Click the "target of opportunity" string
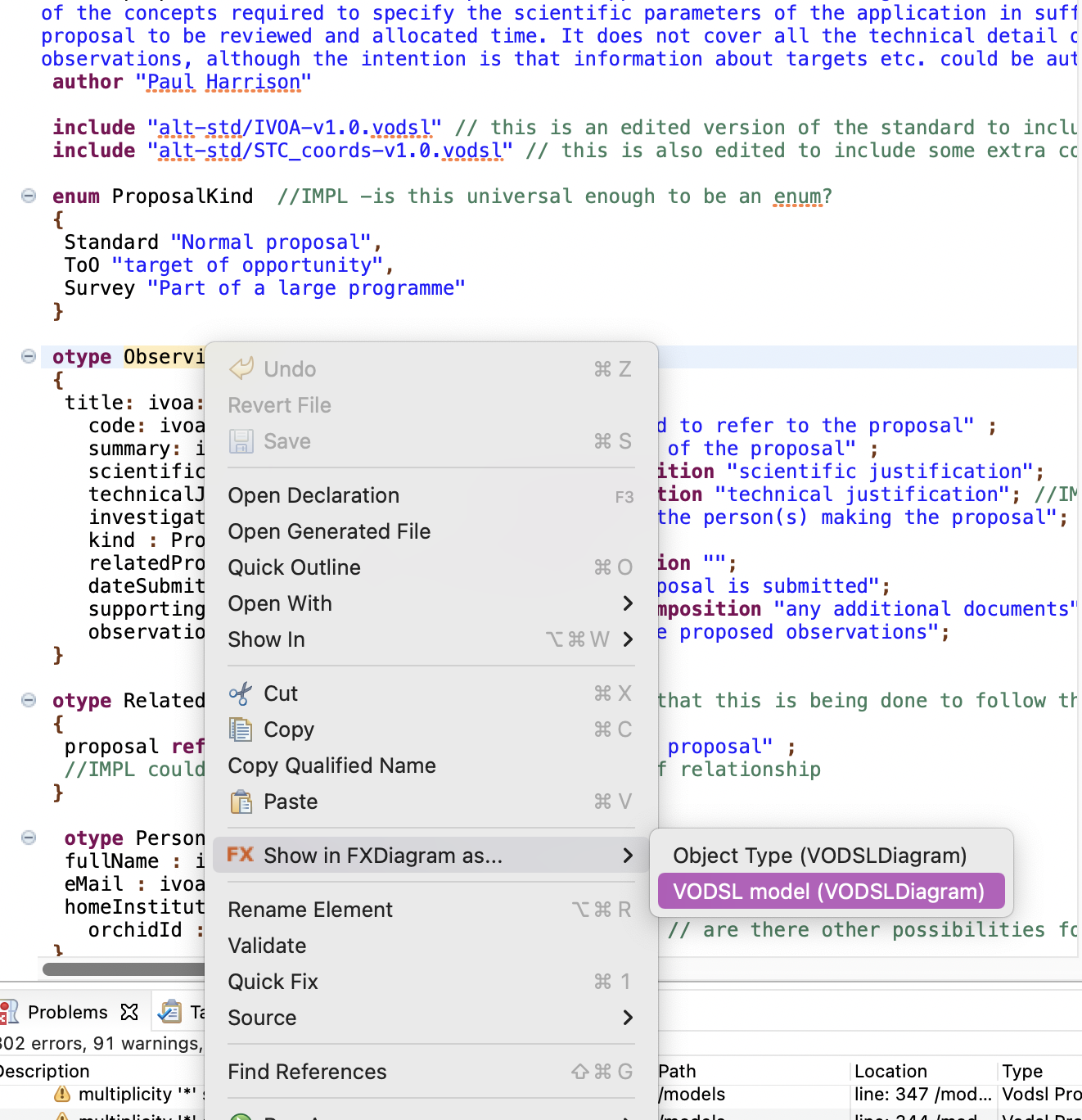 click(247, 265)
